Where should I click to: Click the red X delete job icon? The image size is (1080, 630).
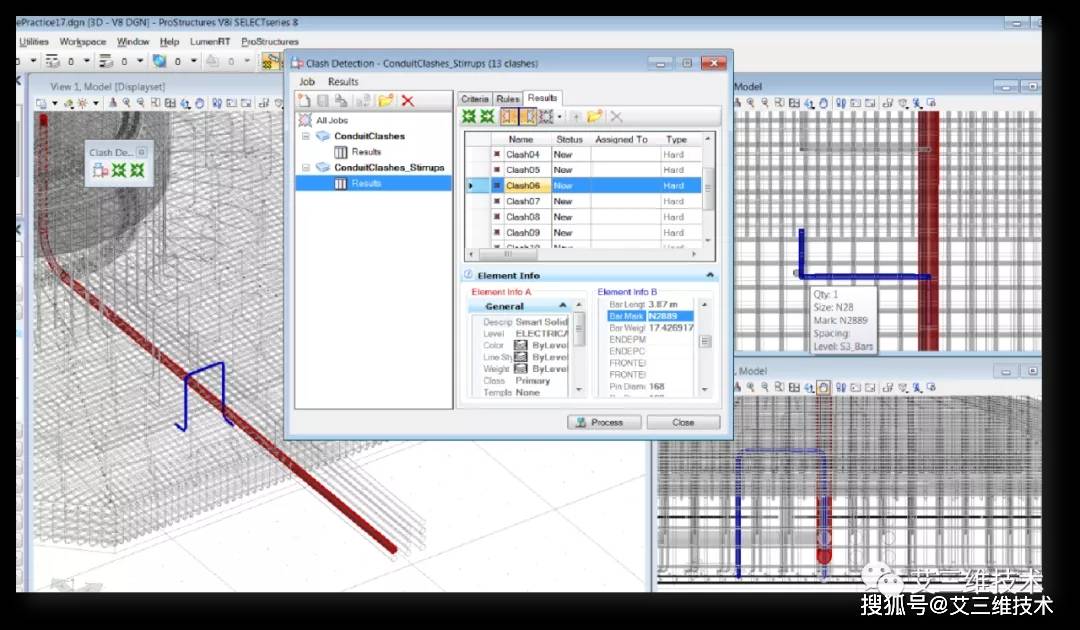(407, 101)
